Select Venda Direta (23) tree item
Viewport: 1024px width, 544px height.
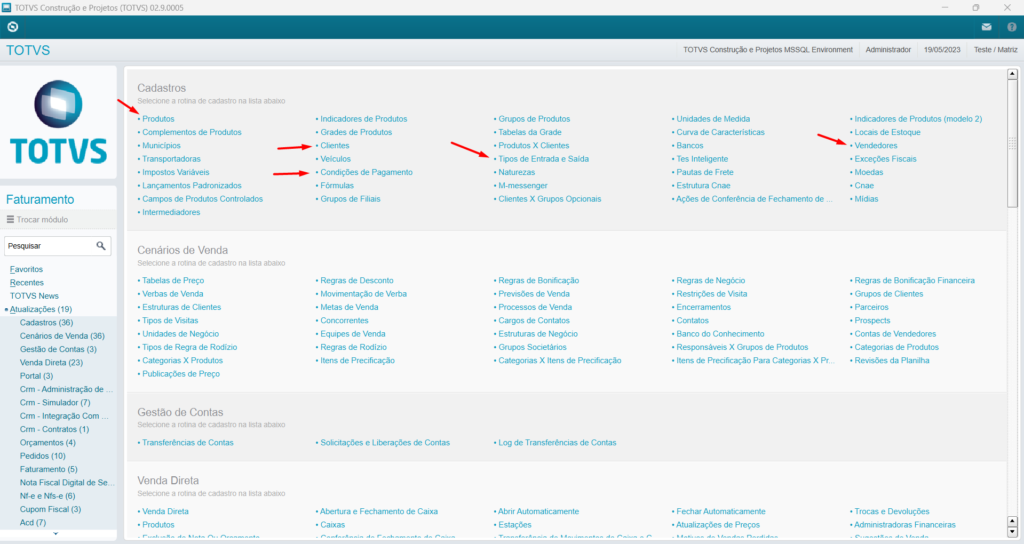(x=52, y=362)
